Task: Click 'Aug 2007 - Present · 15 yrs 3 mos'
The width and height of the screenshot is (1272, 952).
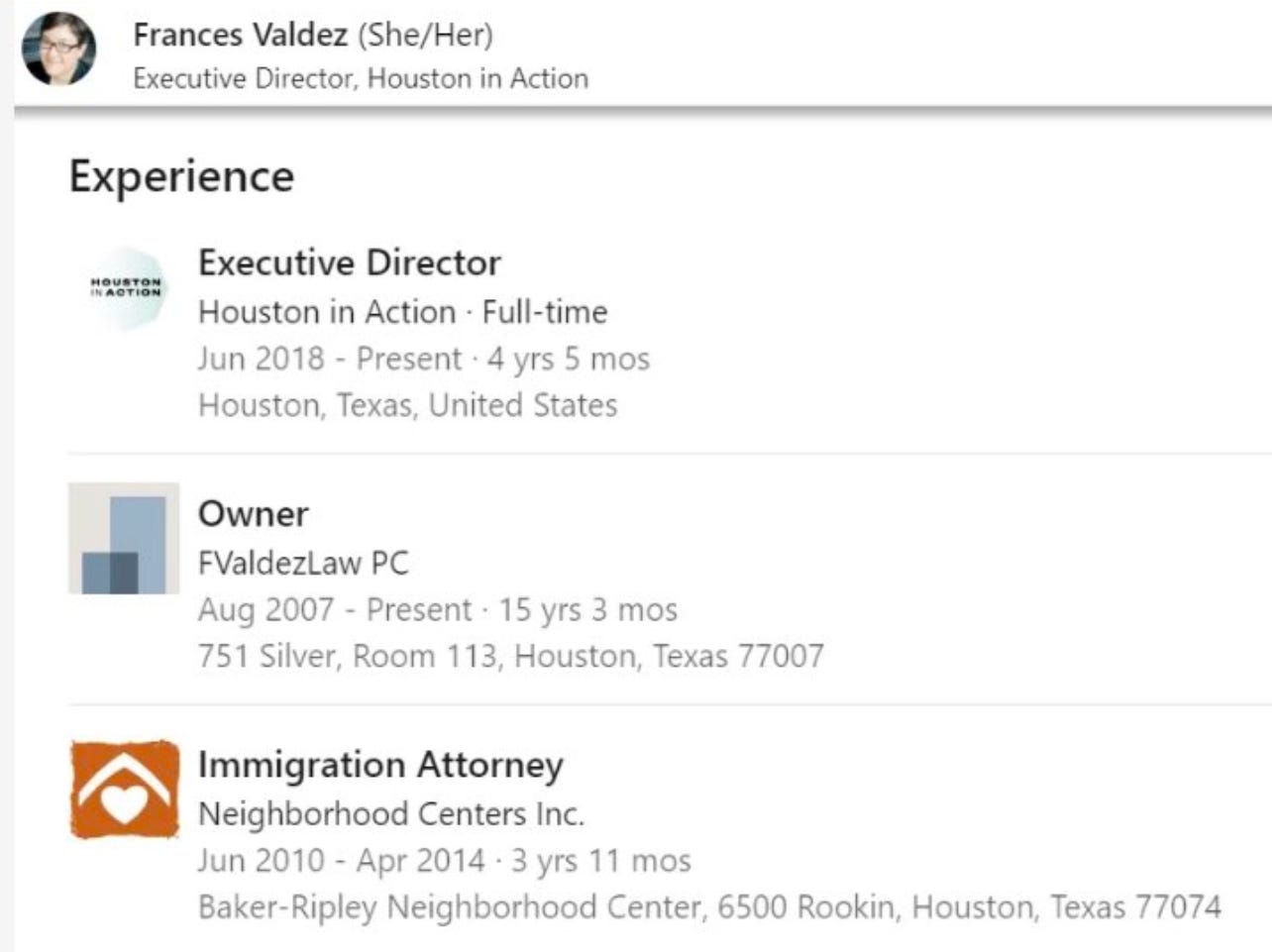Action: (x=438, y=609)
